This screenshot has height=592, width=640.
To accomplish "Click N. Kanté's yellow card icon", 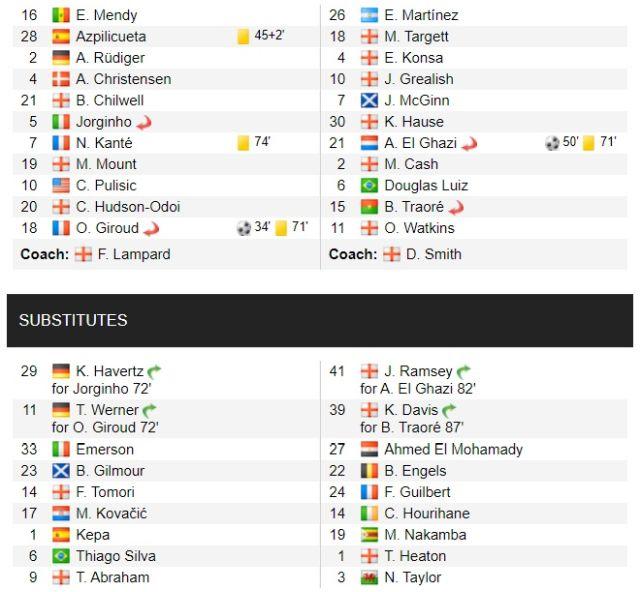I will point(243,143).
